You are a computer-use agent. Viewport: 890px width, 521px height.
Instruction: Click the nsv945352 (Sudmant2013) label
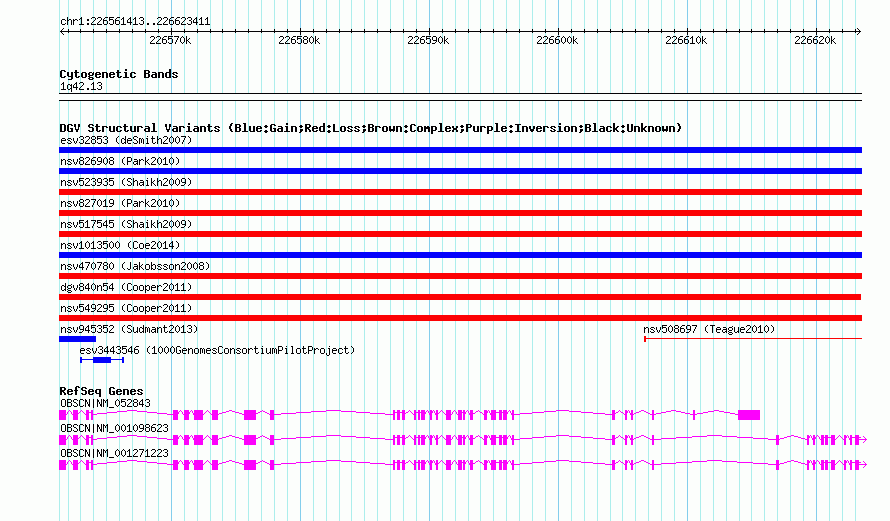pyautogui.click(x=129, y=329)
